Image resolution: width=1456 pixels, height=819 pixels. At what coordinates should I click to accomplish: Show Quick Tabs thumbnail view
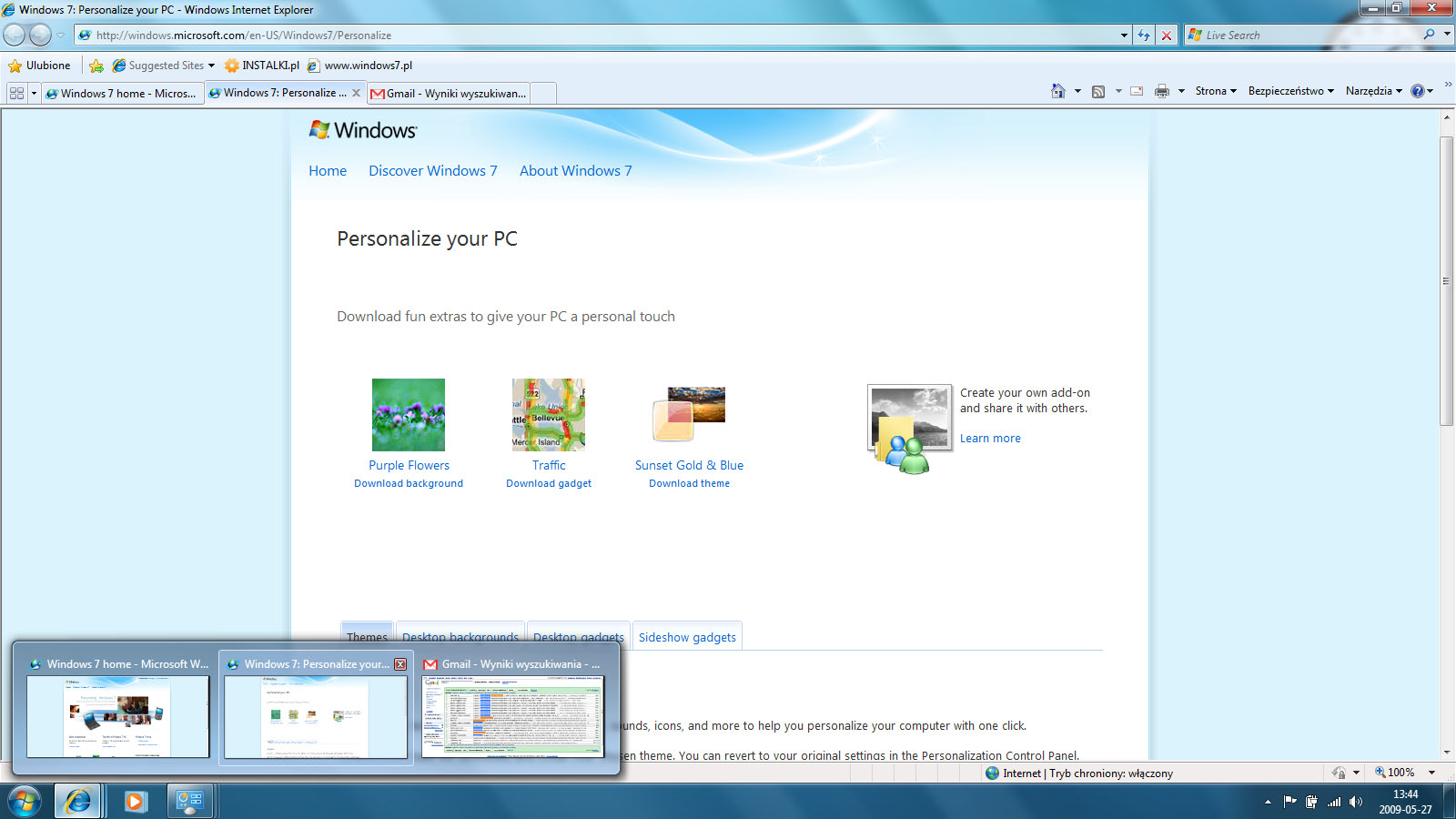[x=16, y=93]
